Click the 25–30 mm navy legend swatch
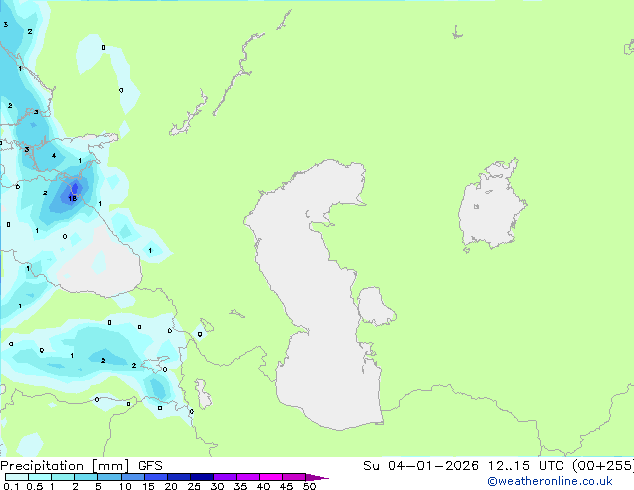 [201, 477]
